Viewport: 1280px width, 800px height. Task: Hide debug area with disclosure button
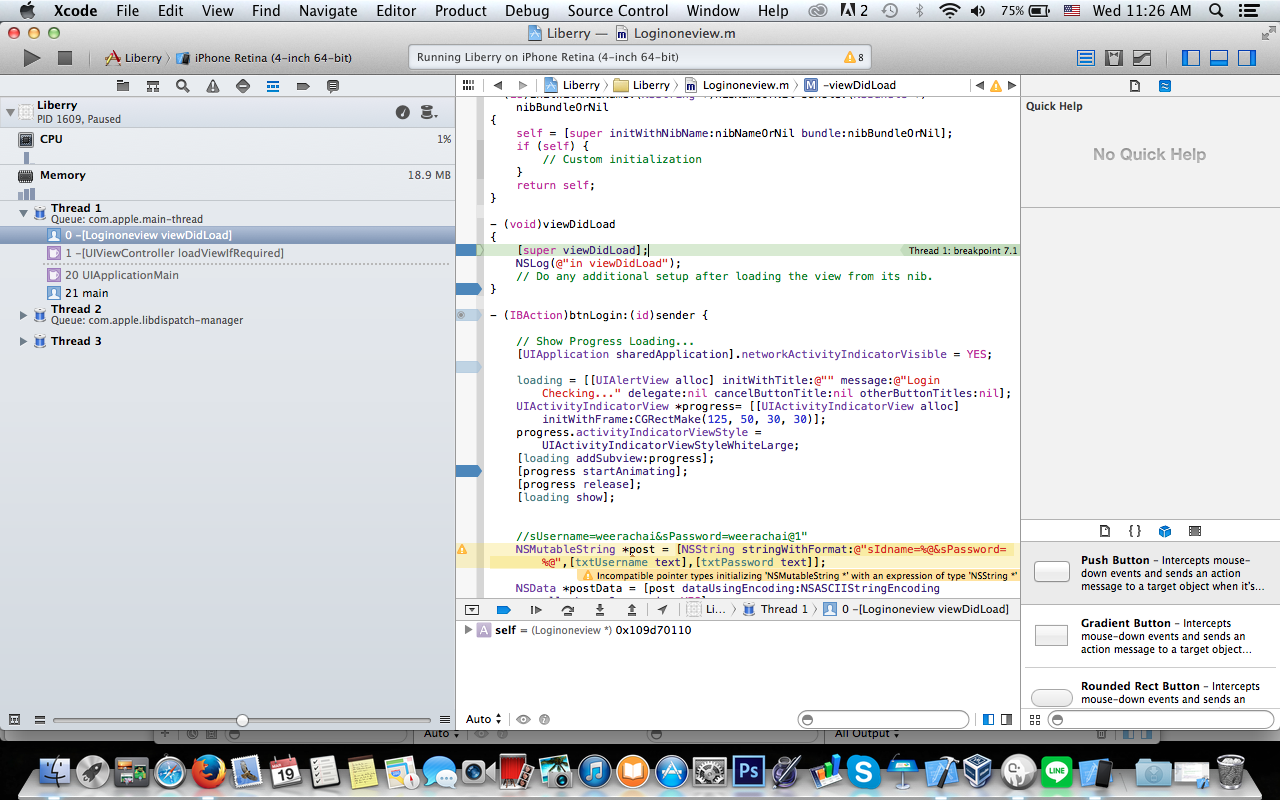click(x=473, y=609)
